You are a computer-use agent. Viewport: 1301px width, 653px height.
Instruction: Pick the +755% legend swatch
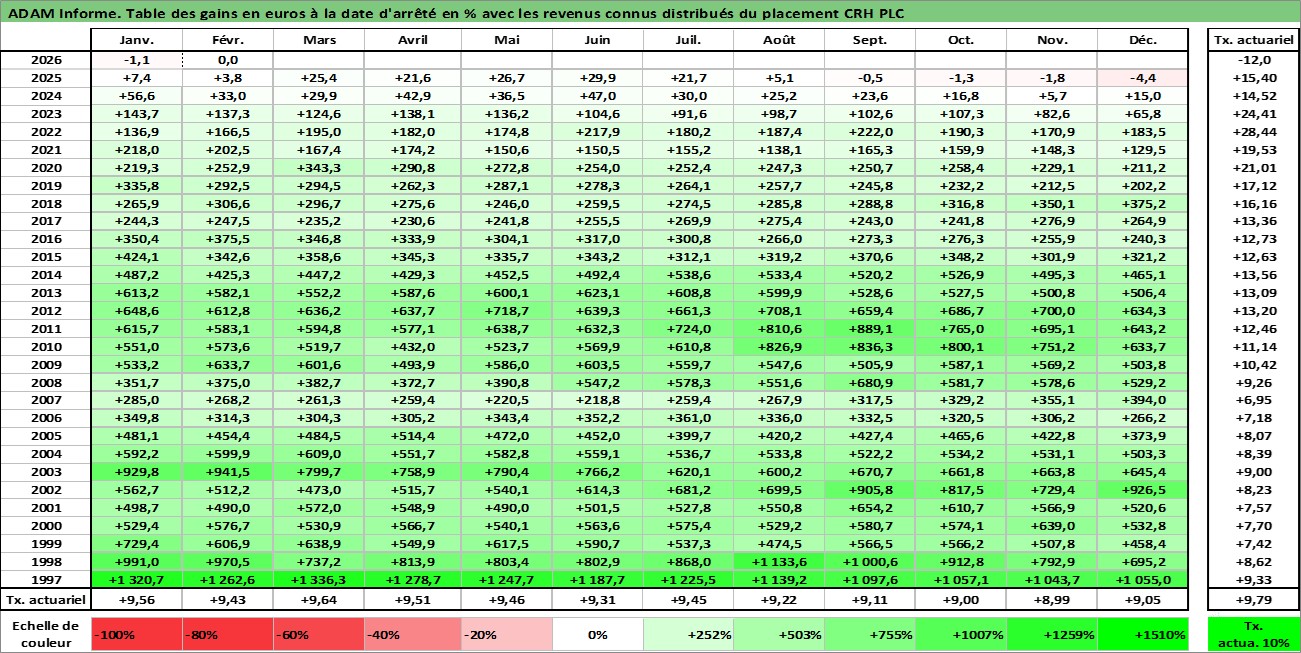pyautogui.click(x=870, y=634)
